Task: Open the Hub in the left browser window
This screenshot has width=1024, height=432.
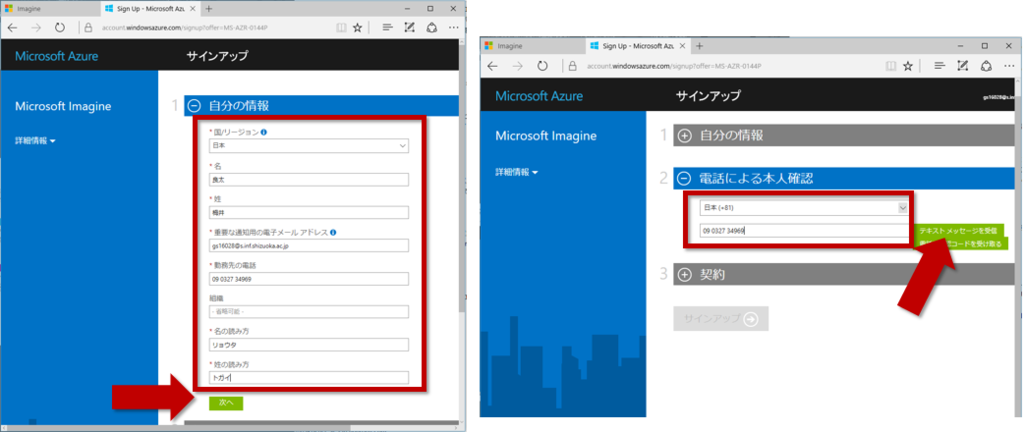Action: 387,28
